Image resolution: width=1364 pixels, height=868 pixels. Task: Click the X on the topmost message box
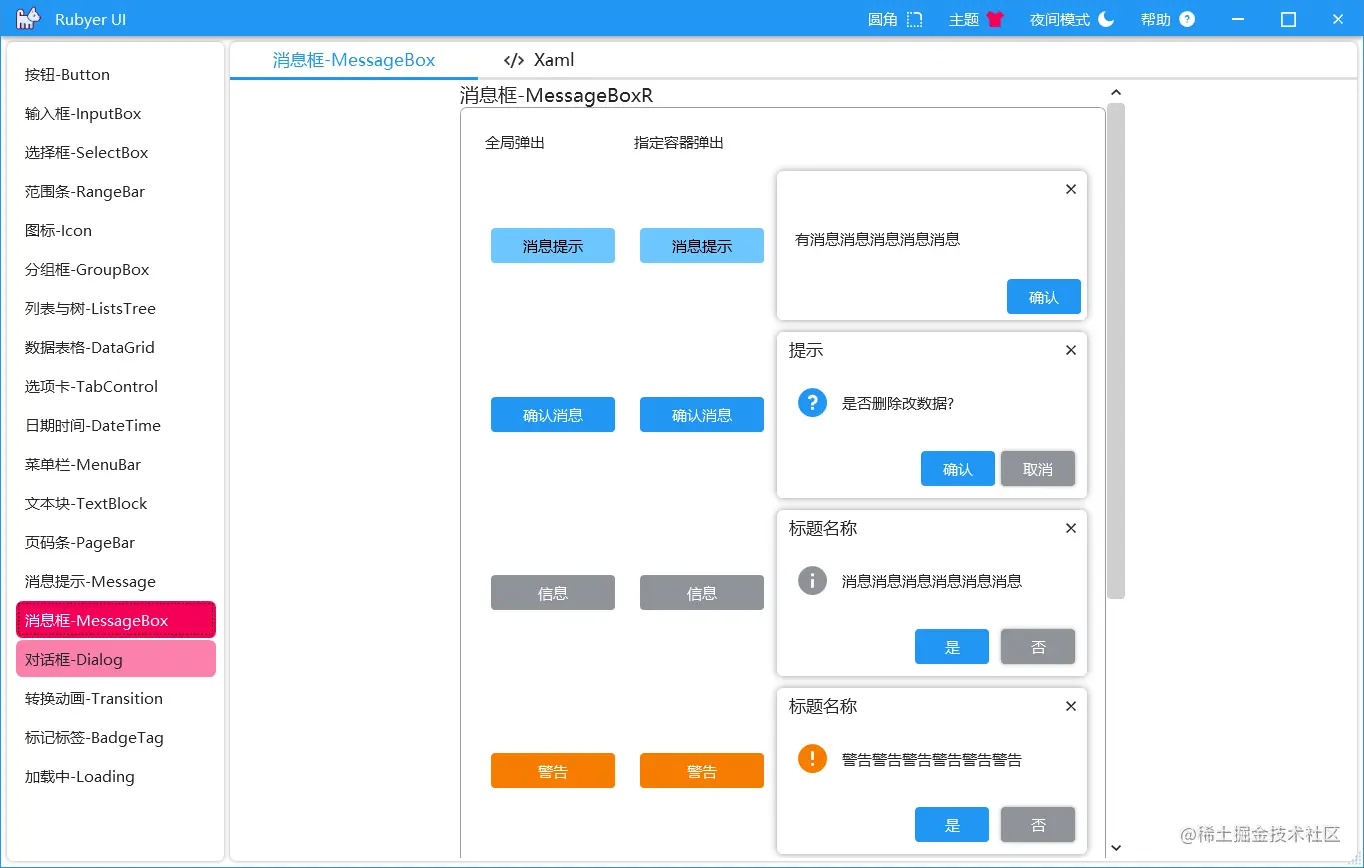point(1070,188)
